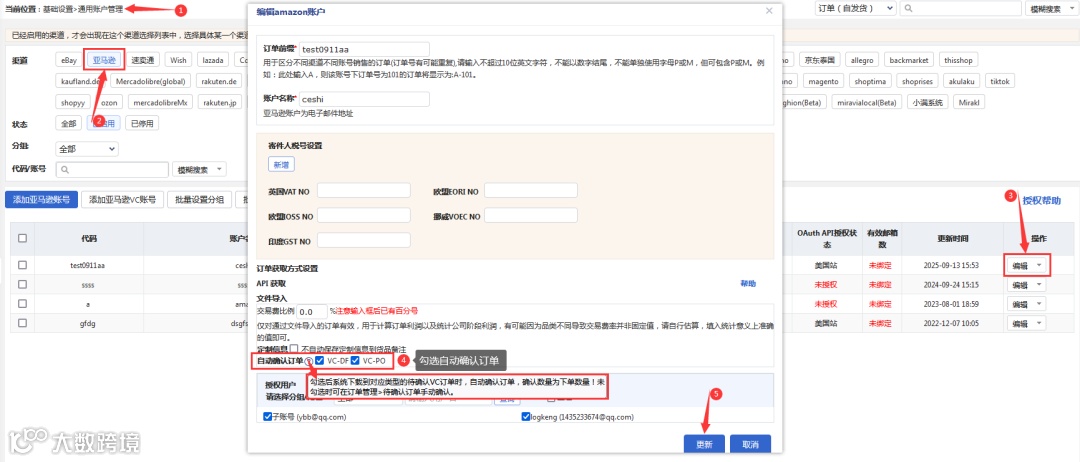
Task: Select the Mercadolibre(global) channel tab
Action: point(151,81)
